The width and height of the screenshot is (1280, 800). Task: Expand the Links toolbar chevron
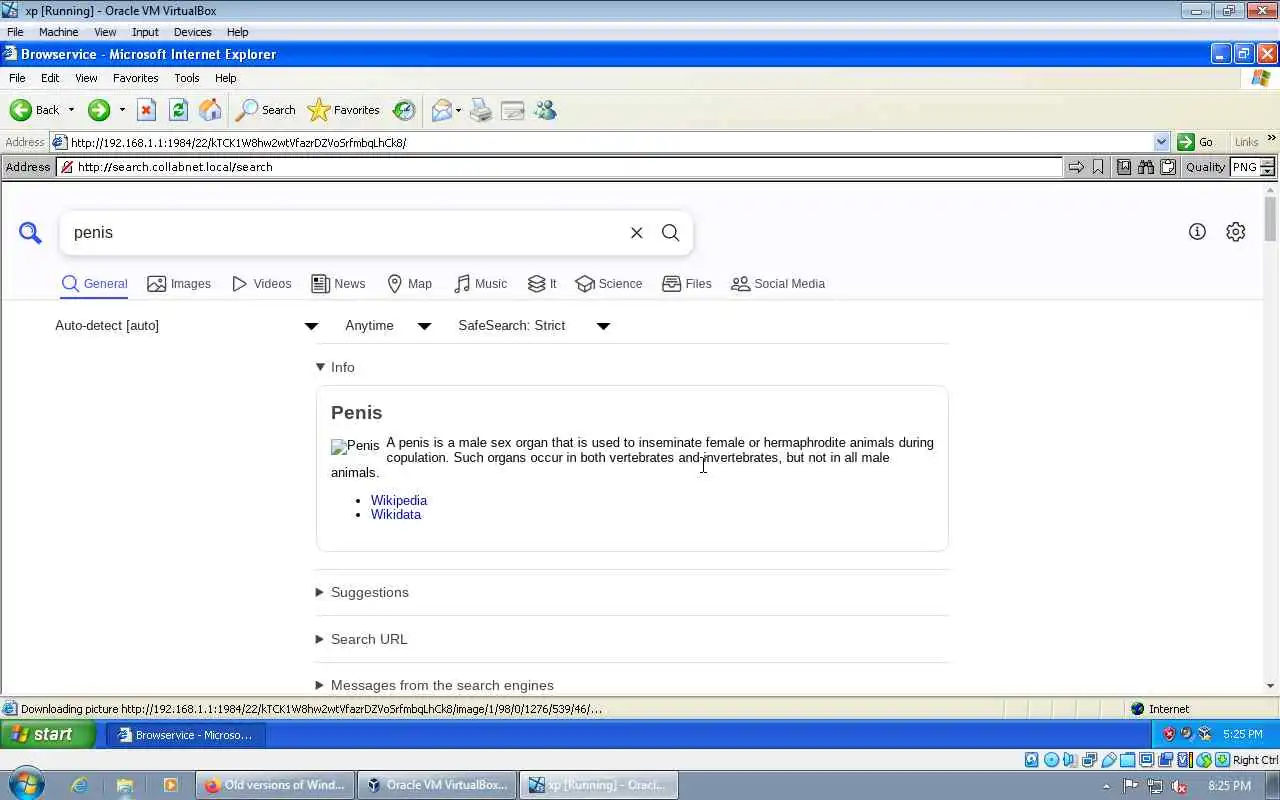(1272, 139)
